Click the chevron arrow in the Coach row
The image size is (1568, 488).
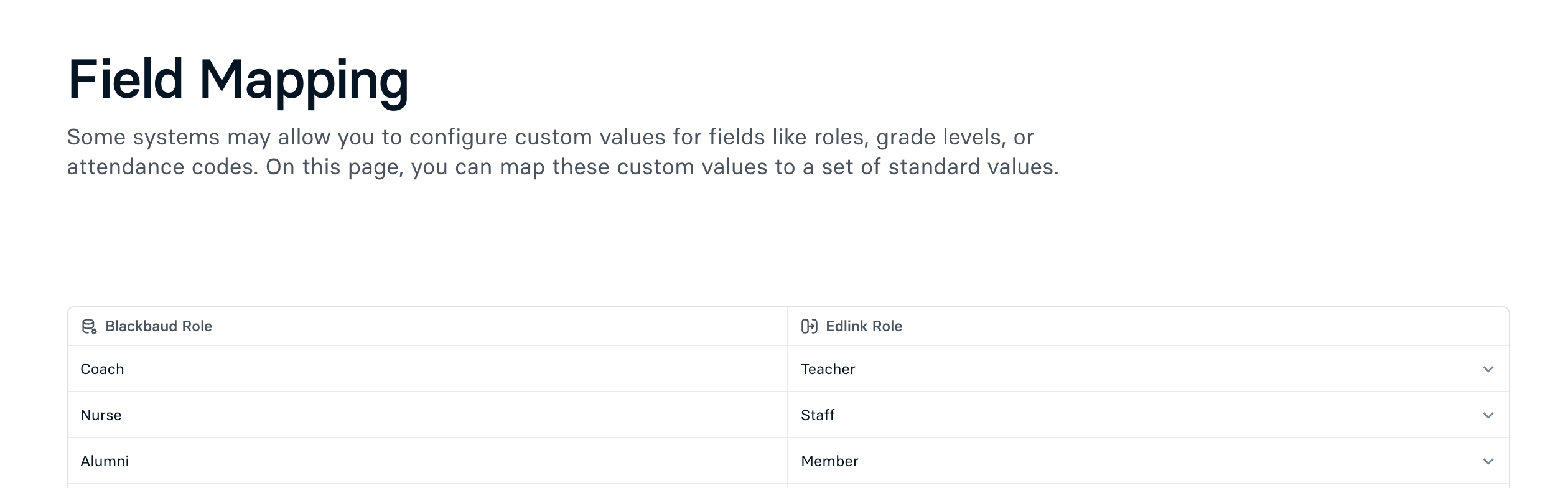point(1488,369)
